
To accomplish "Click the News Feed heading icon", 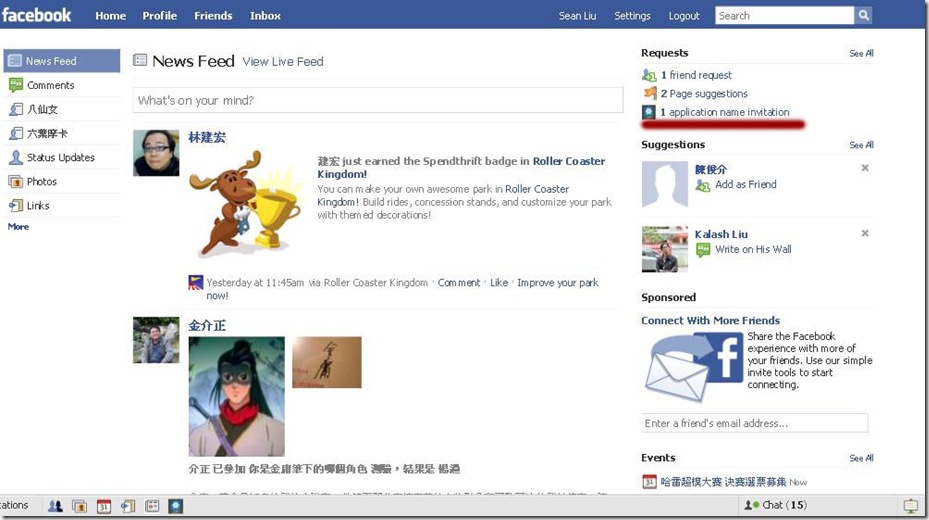I will pos(140,60).
